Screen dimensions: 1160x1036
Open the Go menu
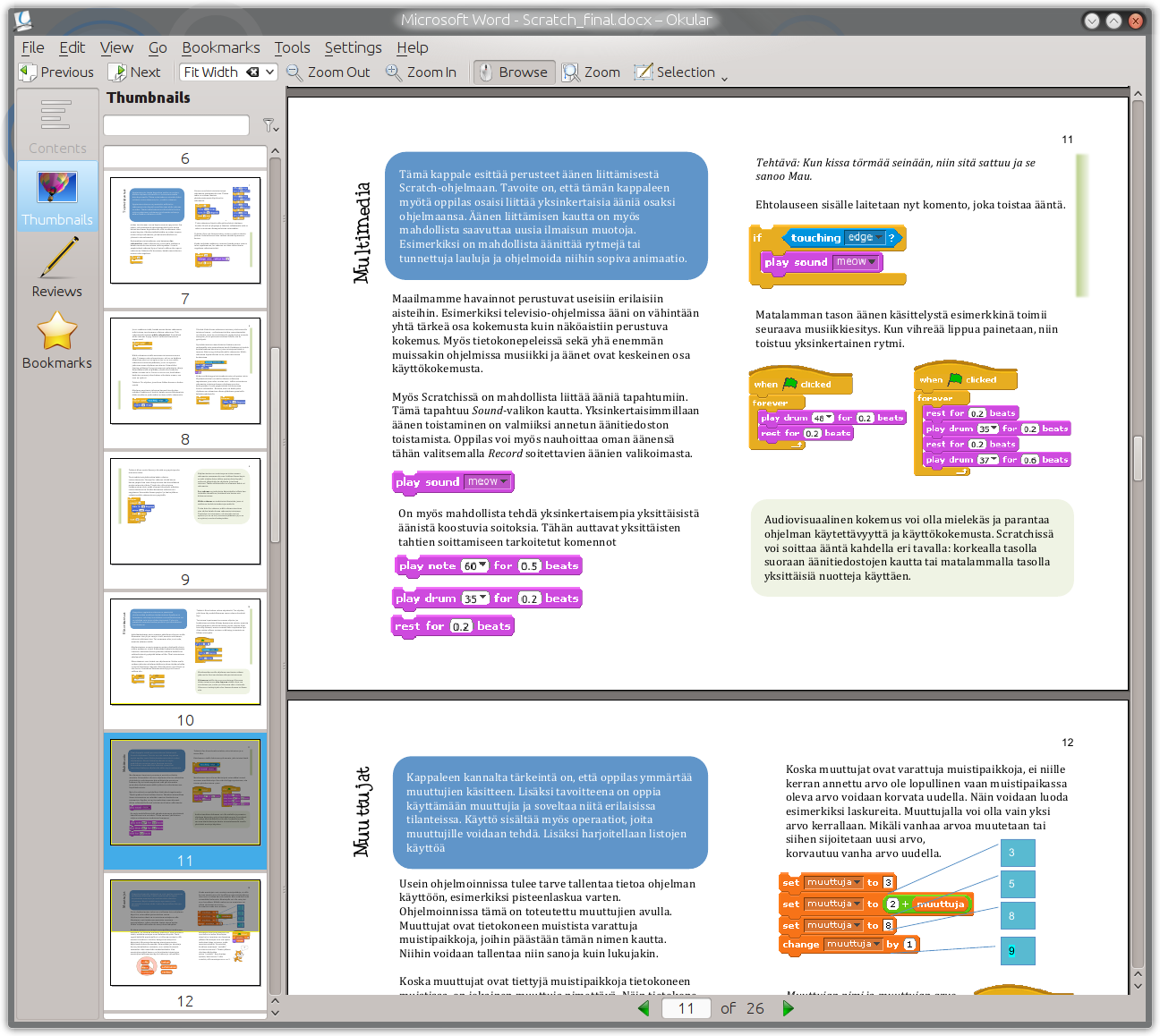coord(158,47)
